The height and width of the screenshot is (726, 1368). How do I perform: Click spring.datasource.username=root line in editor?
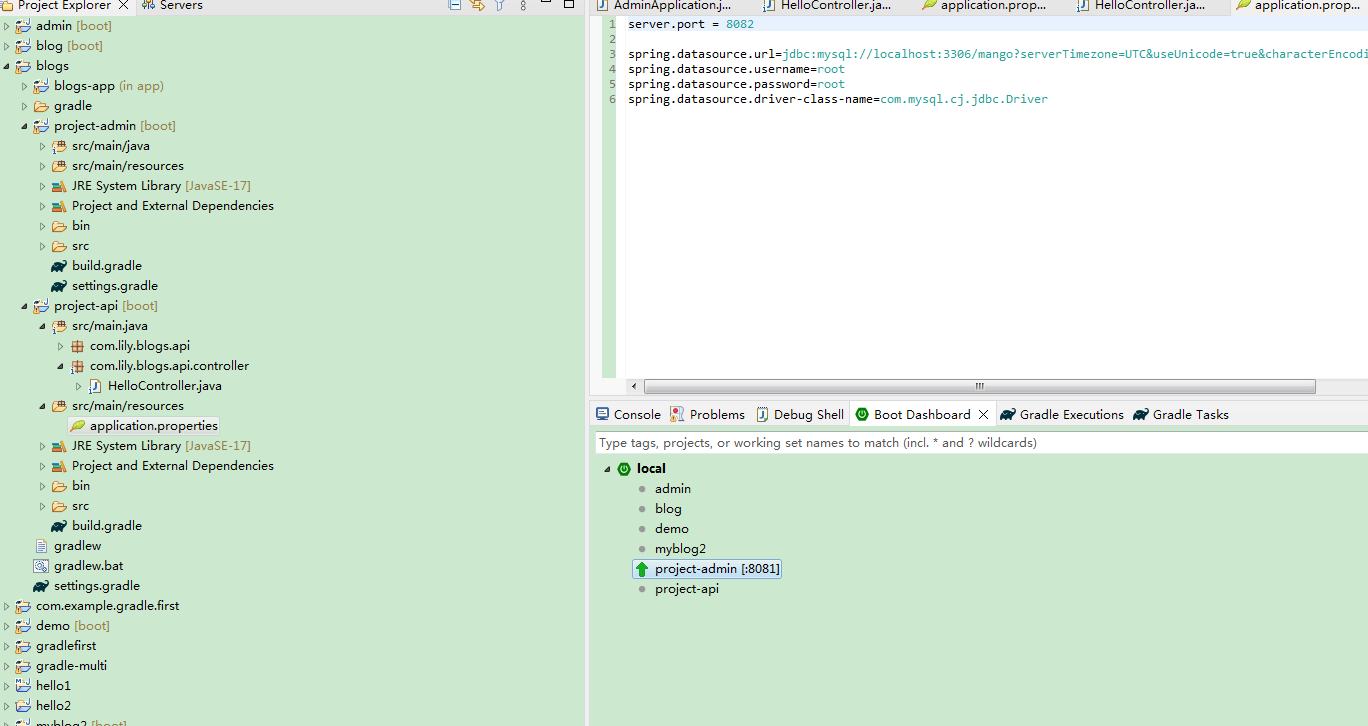tap(736, 69)
